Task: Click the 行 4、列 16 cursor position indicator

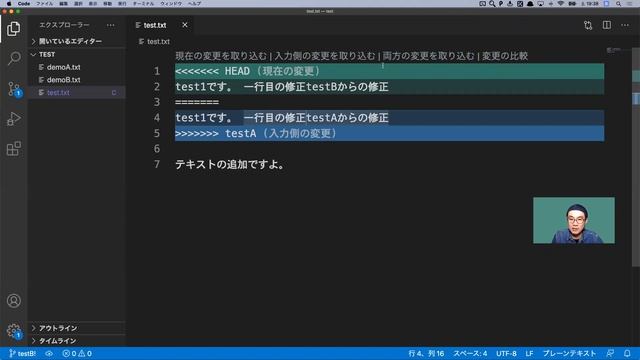Action: pyautogui.click(x=426, y=353)
